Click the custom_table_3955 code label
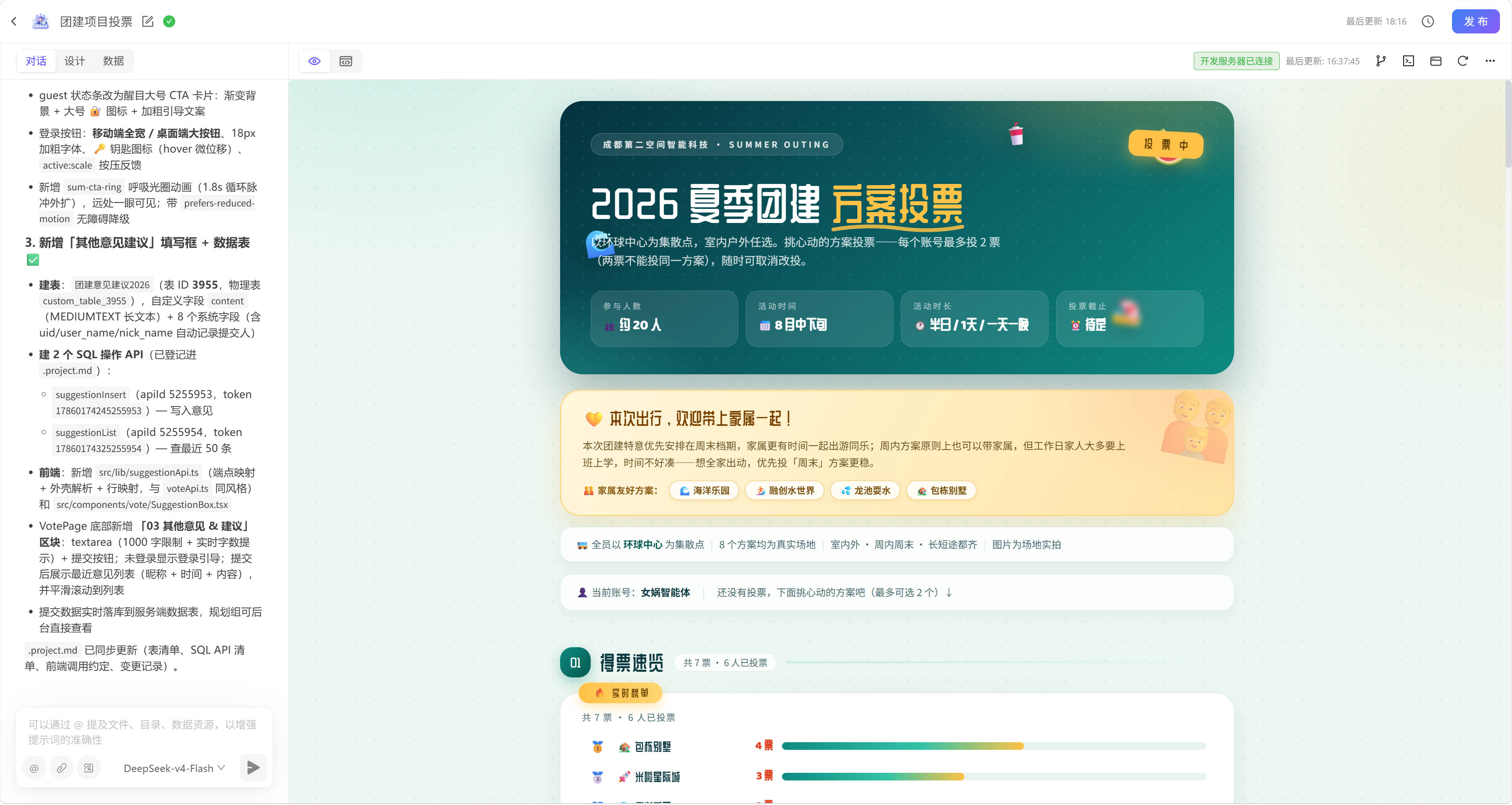Screen dimensions: 1512x805 coord(84,301)
